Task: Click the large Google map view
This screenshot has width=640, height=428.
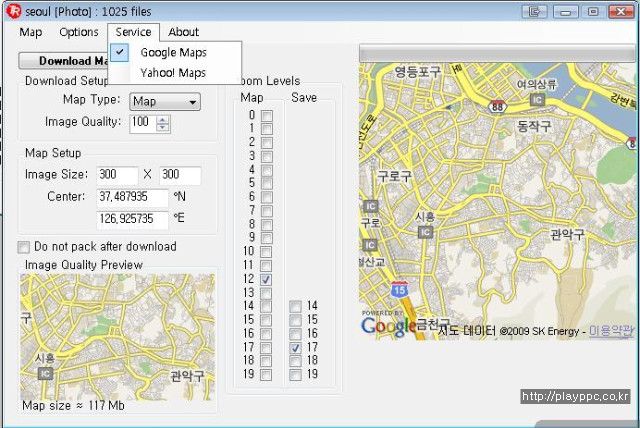Action: 497,201
